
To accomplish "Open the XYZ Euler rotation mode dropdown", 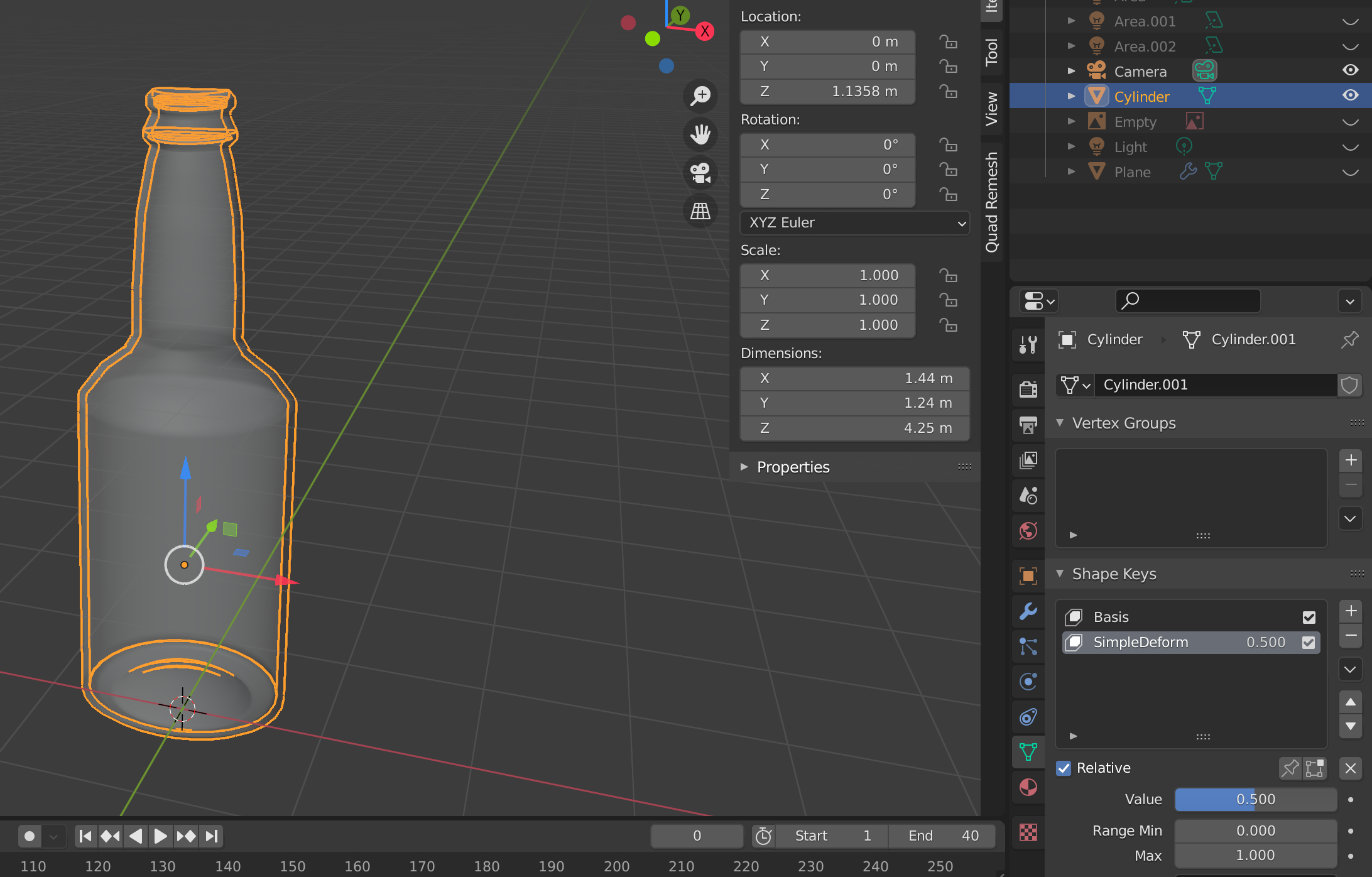I will pos(854,223).
